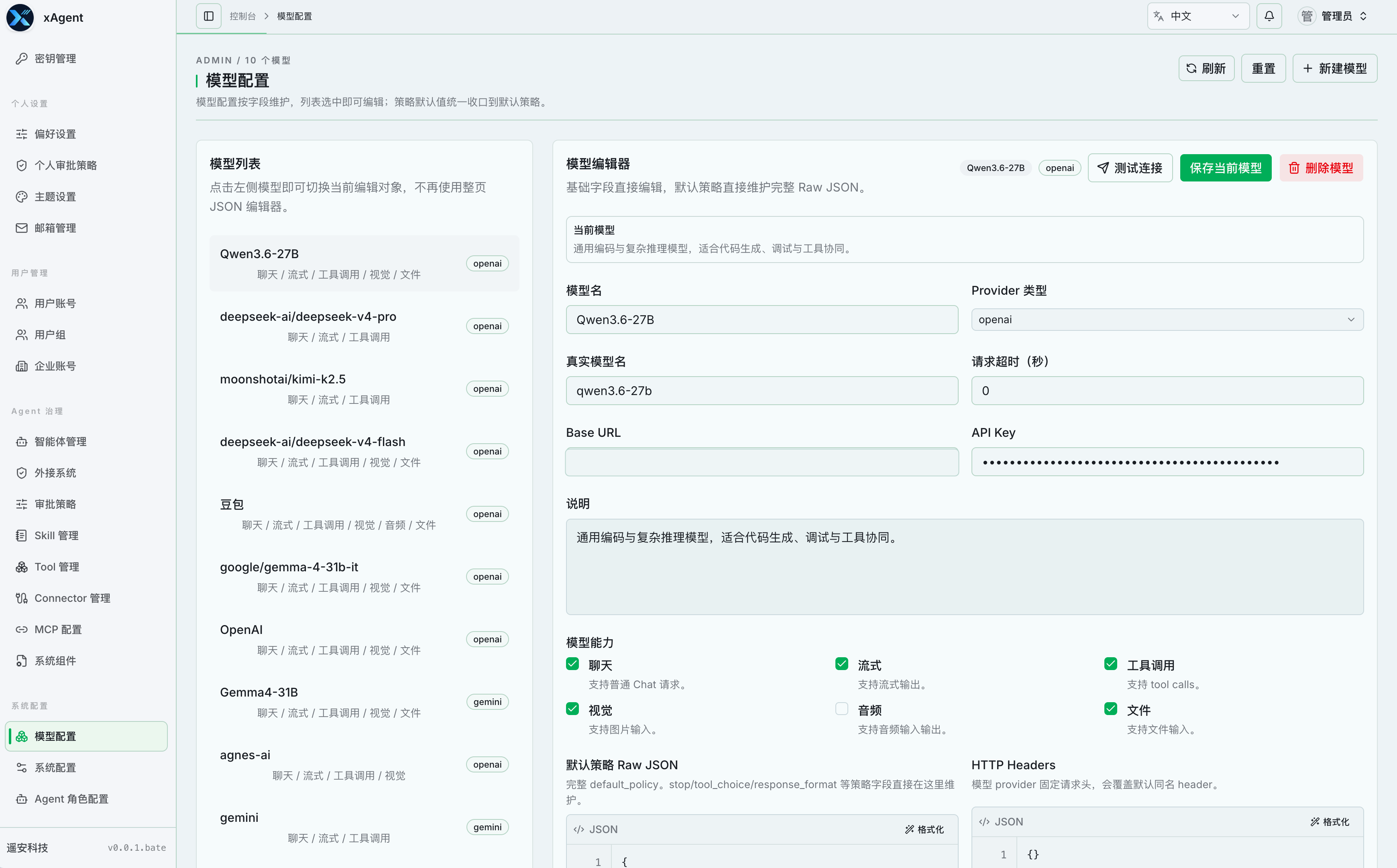Click 保存当前模型 button
The width and height of the screenshot is (1397, 868).
1226,168
